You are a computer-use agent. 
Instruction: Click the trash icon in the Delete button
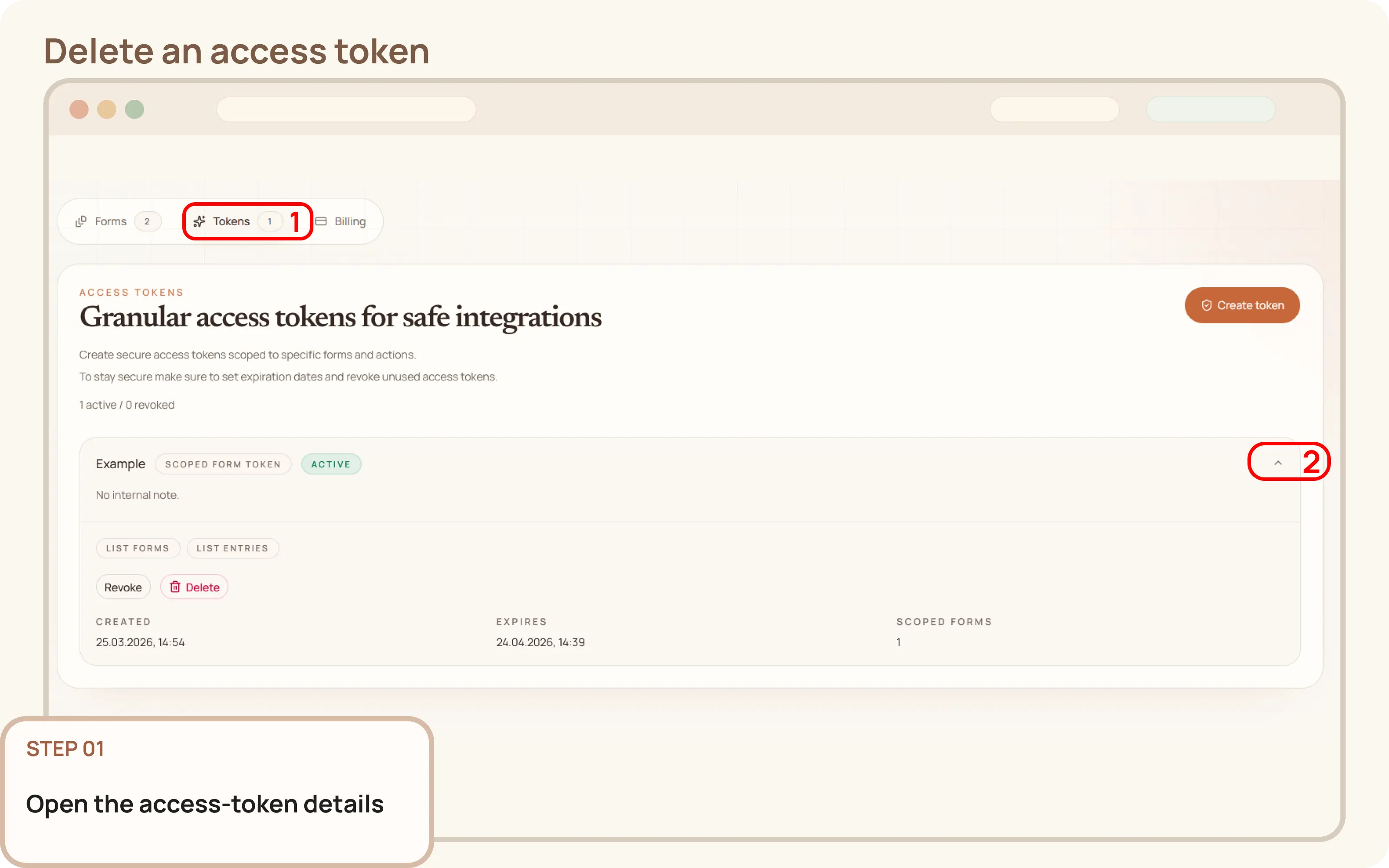[175, 587]
